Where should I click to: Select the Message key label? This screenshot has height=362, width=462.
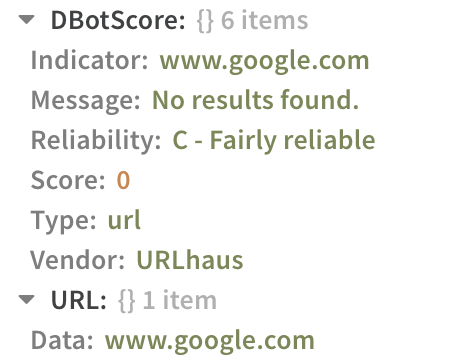(86, 102)
